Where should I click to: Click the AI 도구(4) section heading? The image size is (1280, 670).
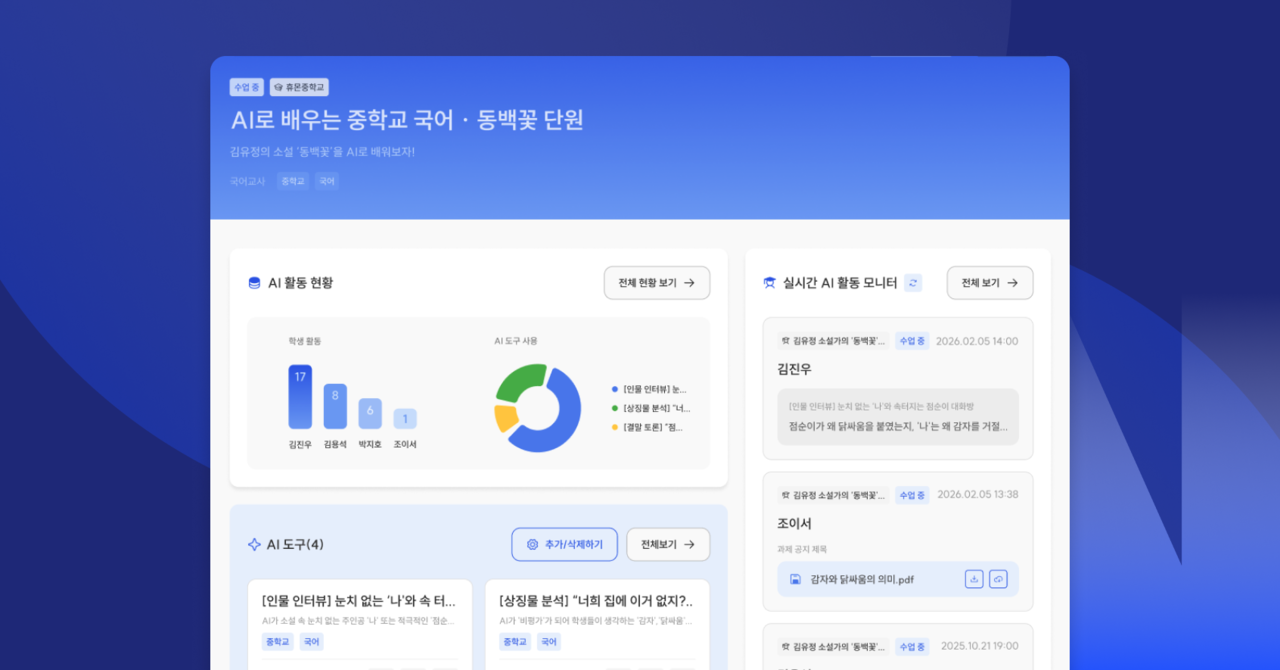point(295,545)
